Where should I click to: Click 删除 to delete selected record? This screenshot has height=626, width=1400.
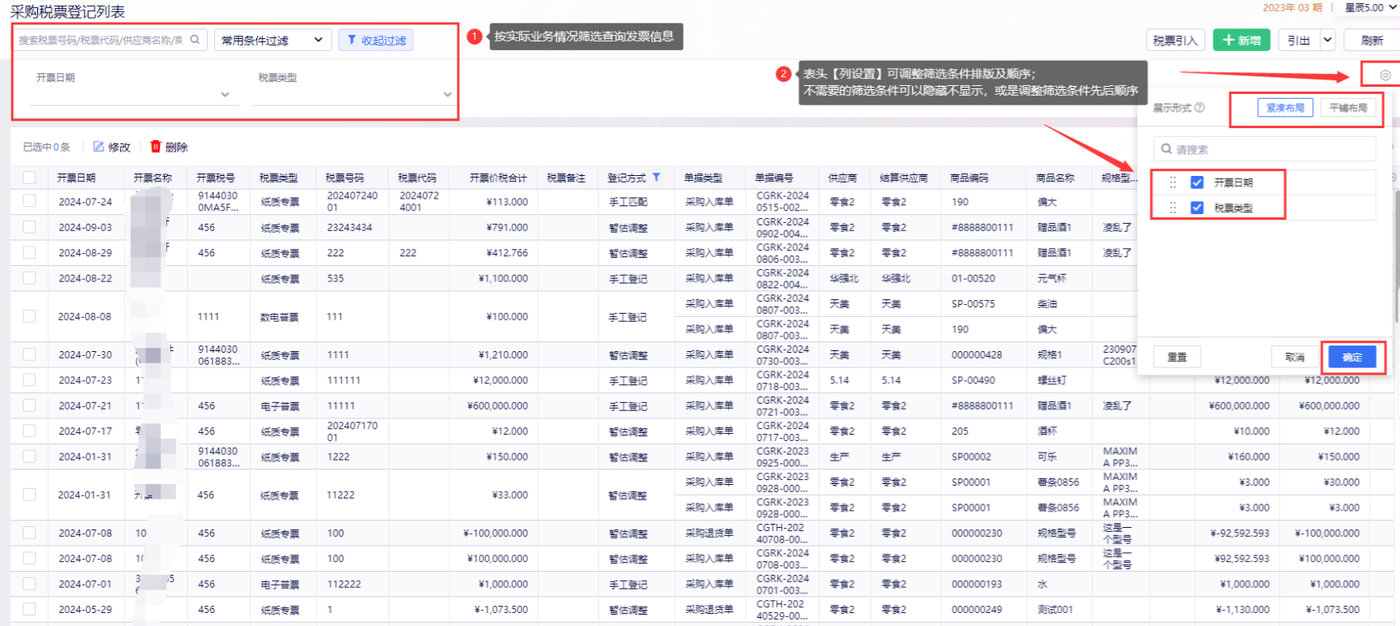(176, 147)
